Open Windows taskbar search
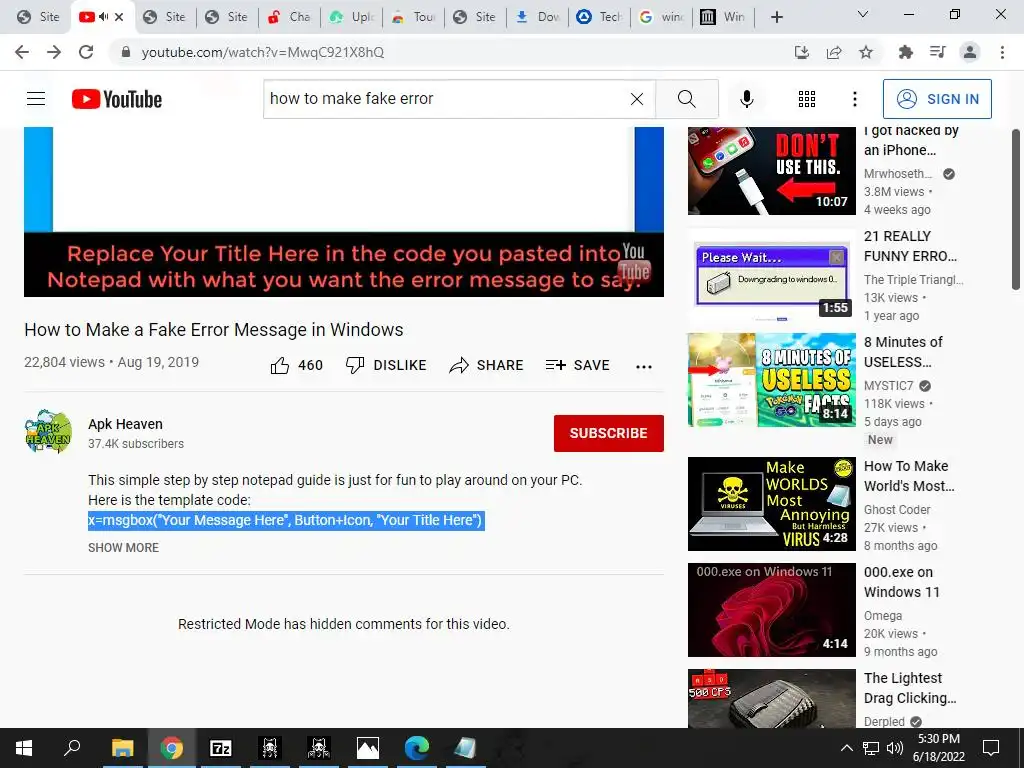This screenshot has width=1024, height=768. point(72,748)
